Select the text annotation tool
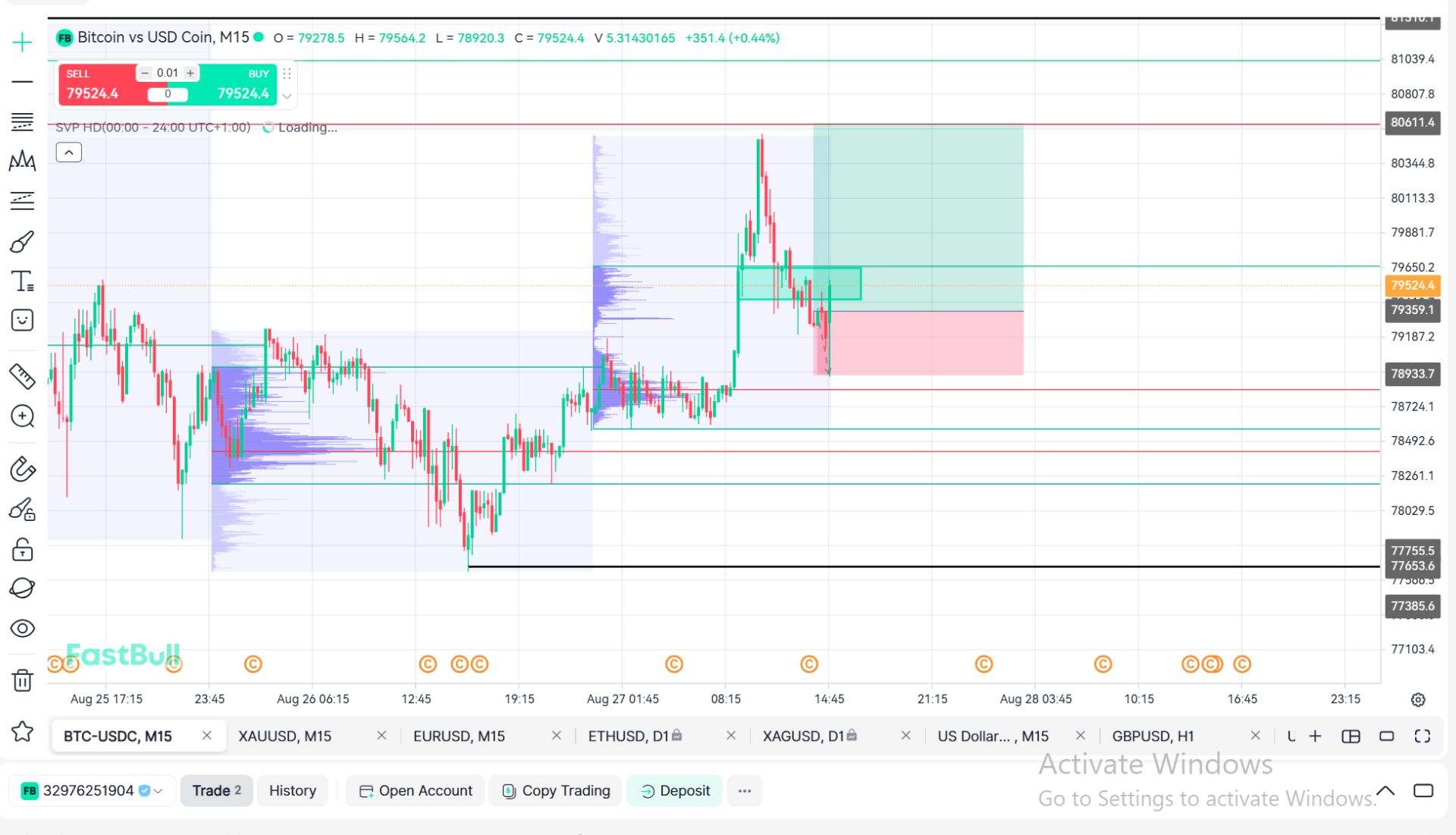This screenshot has height=835, width=1456. 22,281
